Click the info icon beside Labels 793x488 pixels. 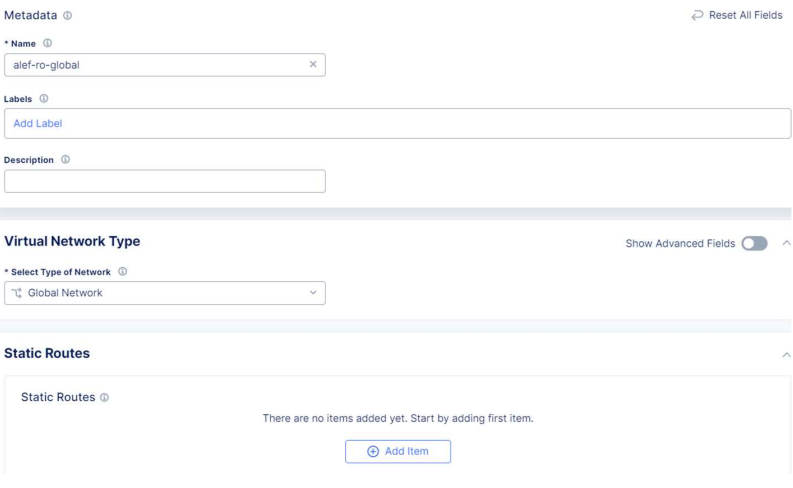point(44,99)
